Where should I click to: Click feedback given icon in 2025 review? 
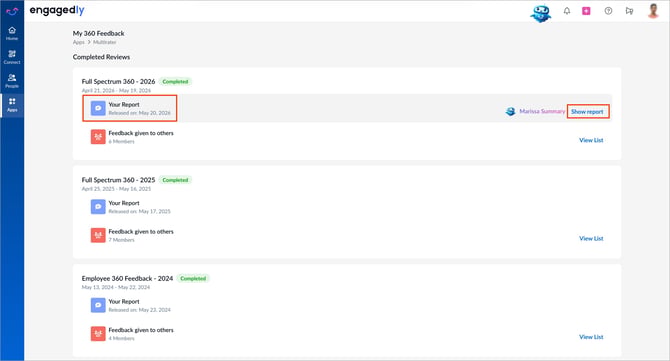coord(98,235)
